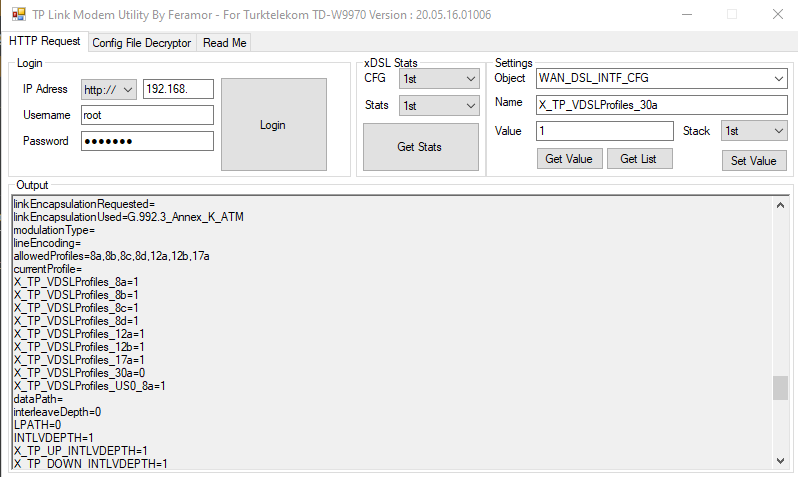Click the large Login button
This screenshot has width=798, height=477.
point(274,125)
